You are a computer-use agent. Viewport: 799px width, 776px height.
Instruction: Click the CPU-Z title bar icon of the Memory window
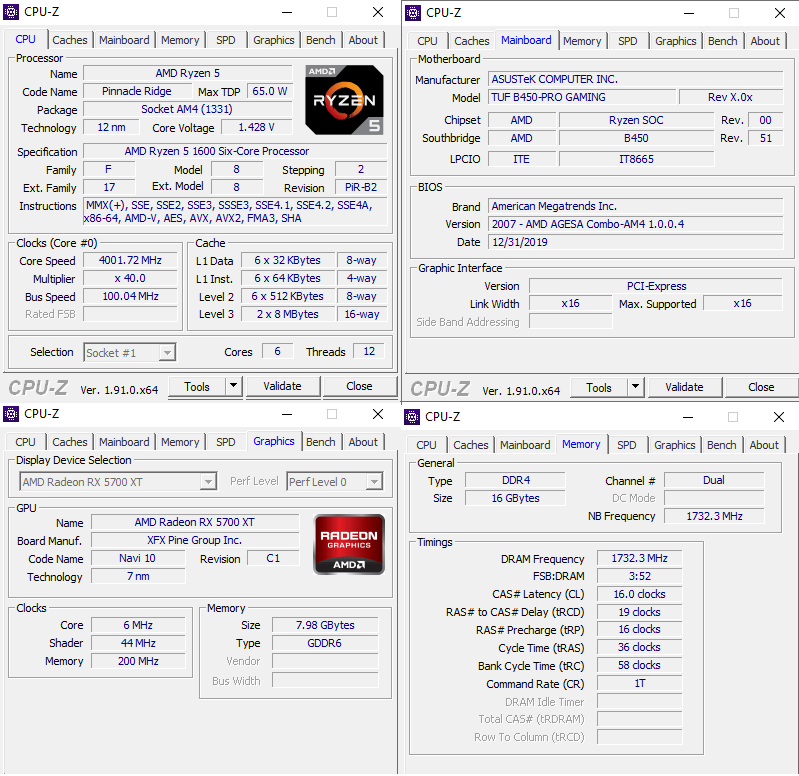tap(412, 417)
